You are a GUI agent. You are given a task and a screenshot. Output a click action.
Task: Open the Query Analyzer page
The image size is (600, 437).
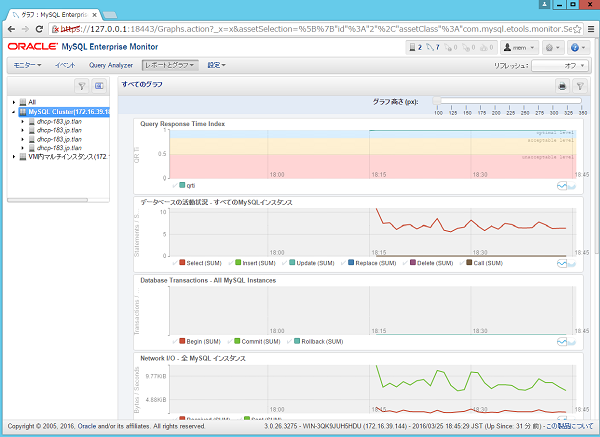pos(111,65)
